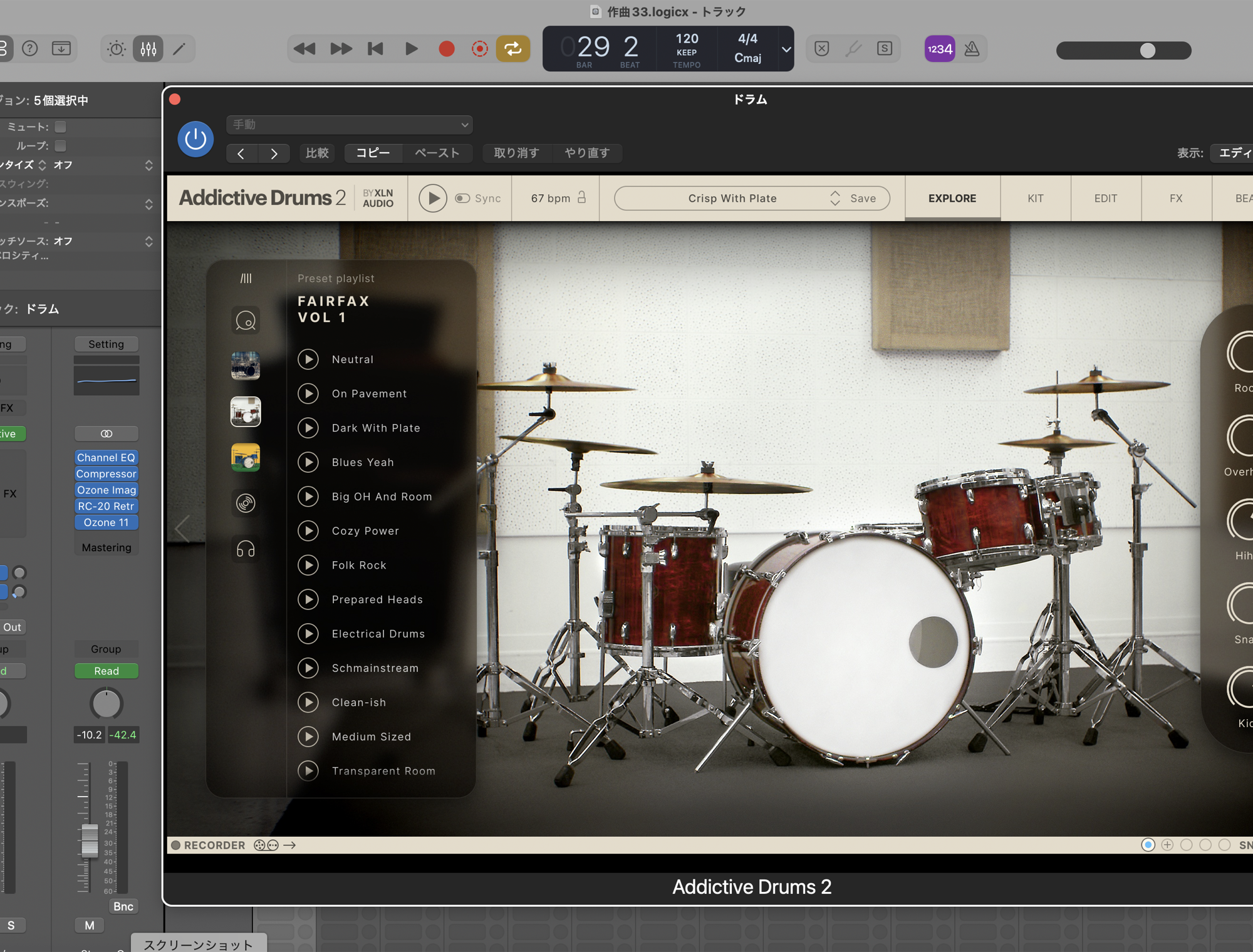Image resolution: width=1253 pixels, height=952 pixels.
Task: Open the smart controls dial icon
Action: 117,49
